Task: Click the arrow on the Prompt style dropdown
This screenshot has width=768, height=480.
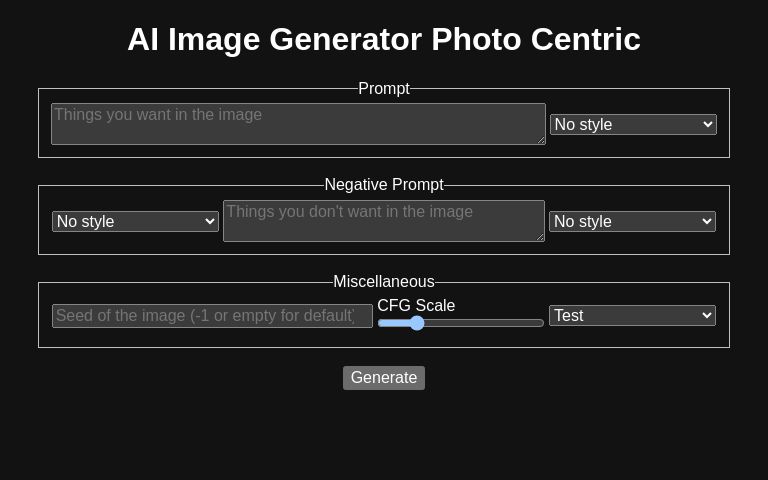Action: pos(709,124)
